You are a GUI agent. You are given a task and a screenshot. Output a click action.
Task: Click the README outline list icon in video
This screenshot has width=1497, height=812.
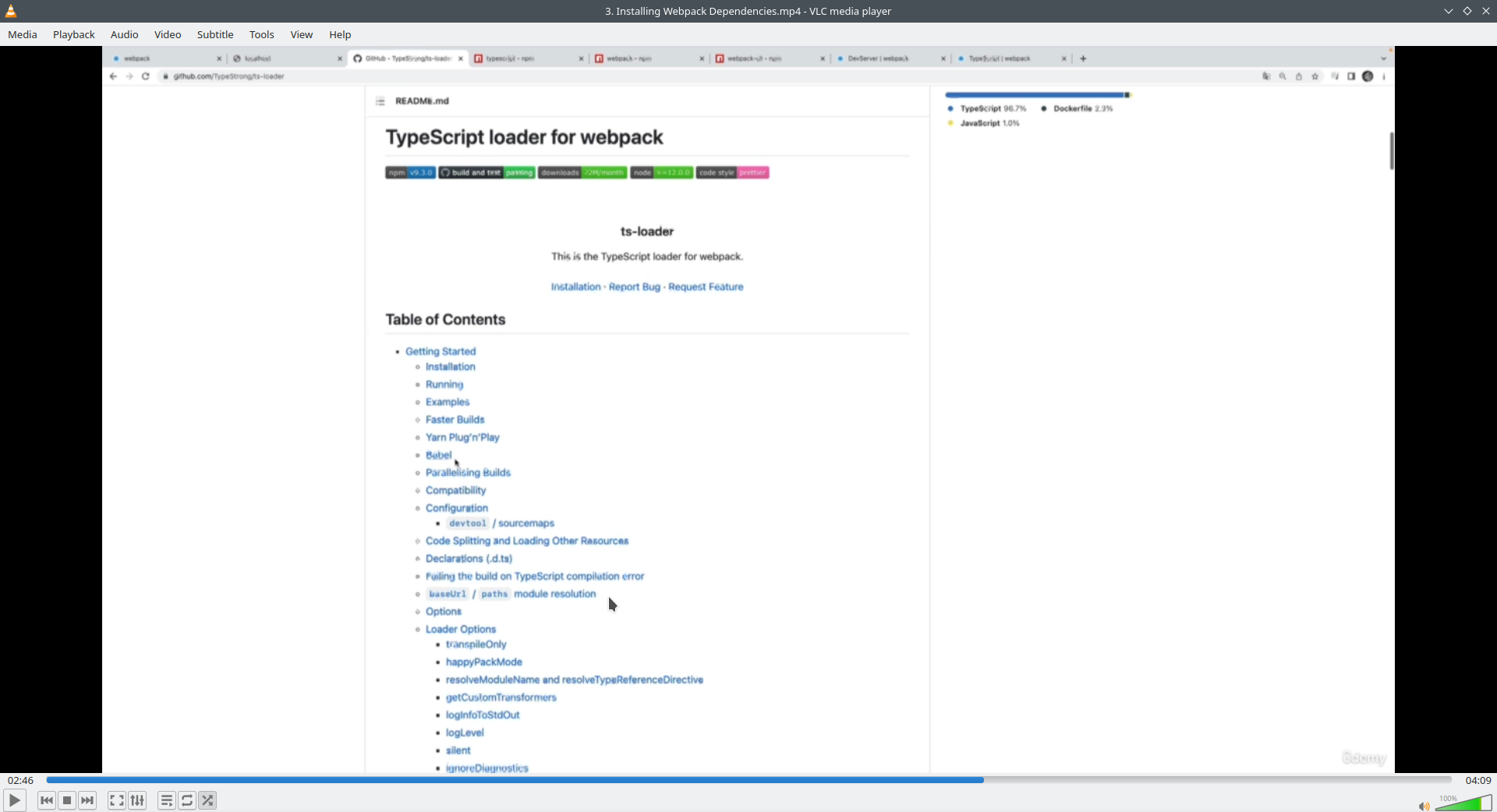pos(380,101)
